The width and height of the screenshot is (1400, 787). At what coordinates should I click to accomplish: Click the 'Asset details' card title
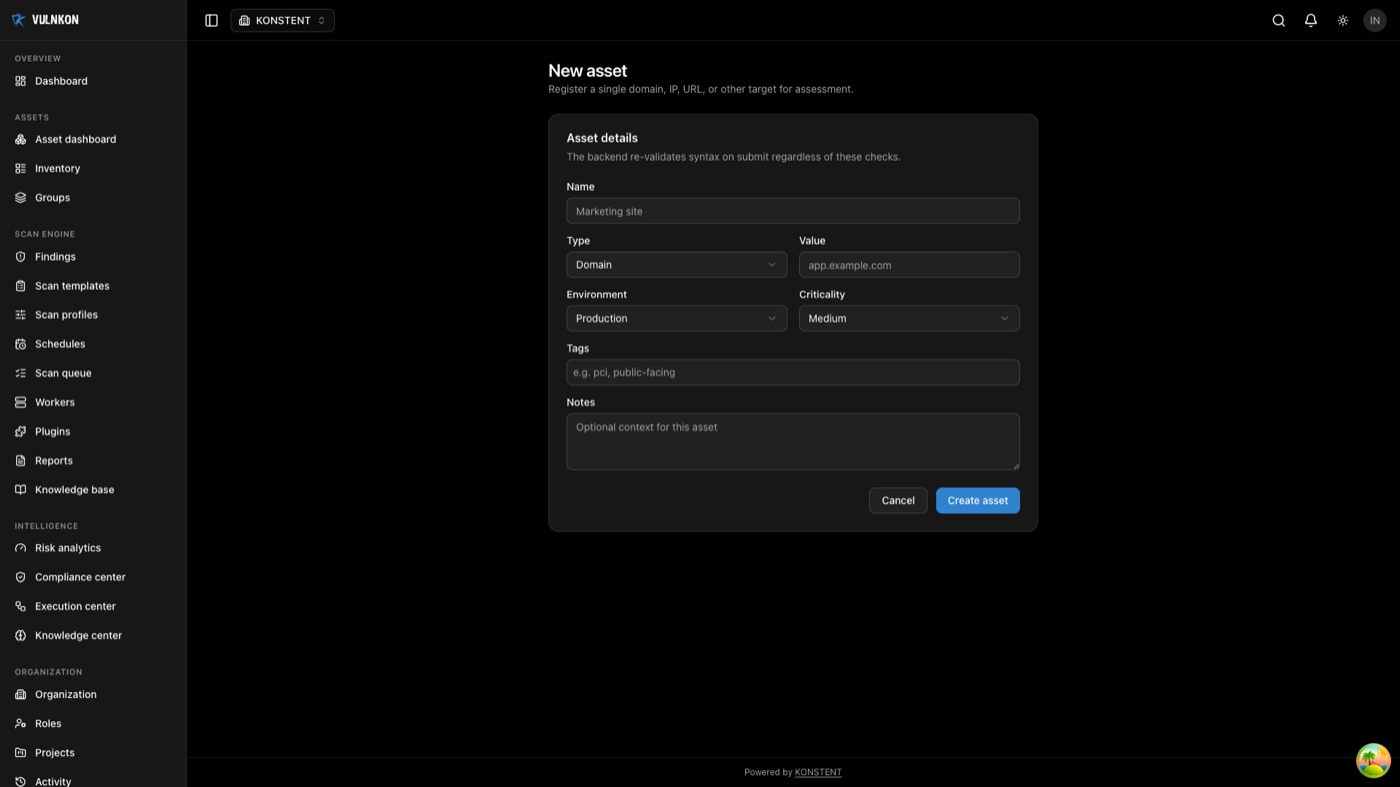click(602, 138)
